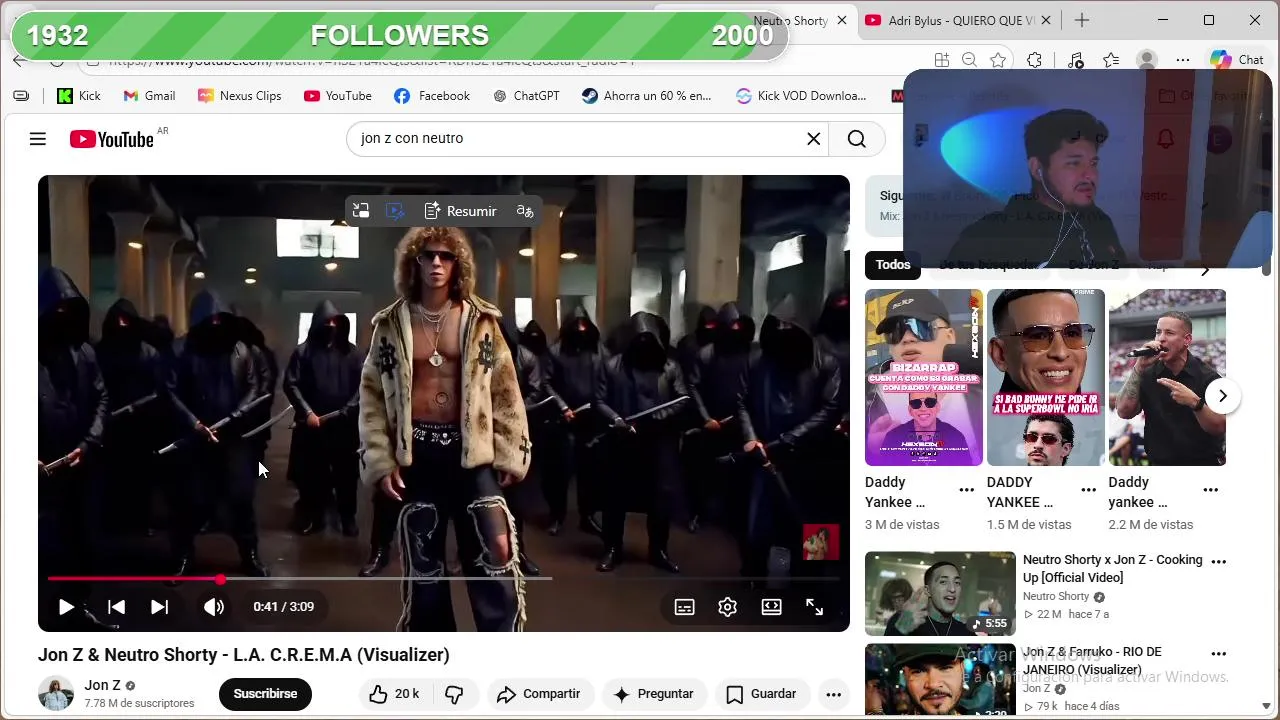The width and height of the screenshot is (1280, 720).
Task: Open options for the third Daddy yankee short
Action: [x=1210, y=490]
